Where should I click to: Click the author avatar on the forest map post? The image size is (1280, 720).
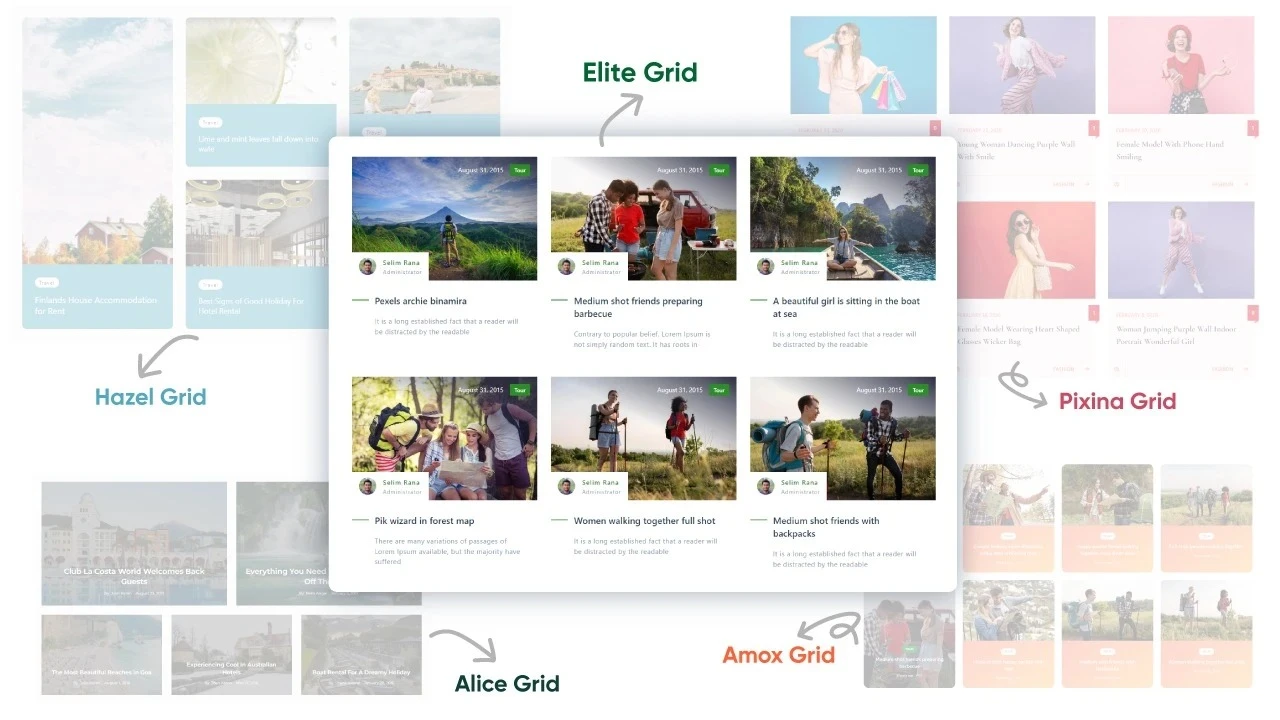[367, 486]
